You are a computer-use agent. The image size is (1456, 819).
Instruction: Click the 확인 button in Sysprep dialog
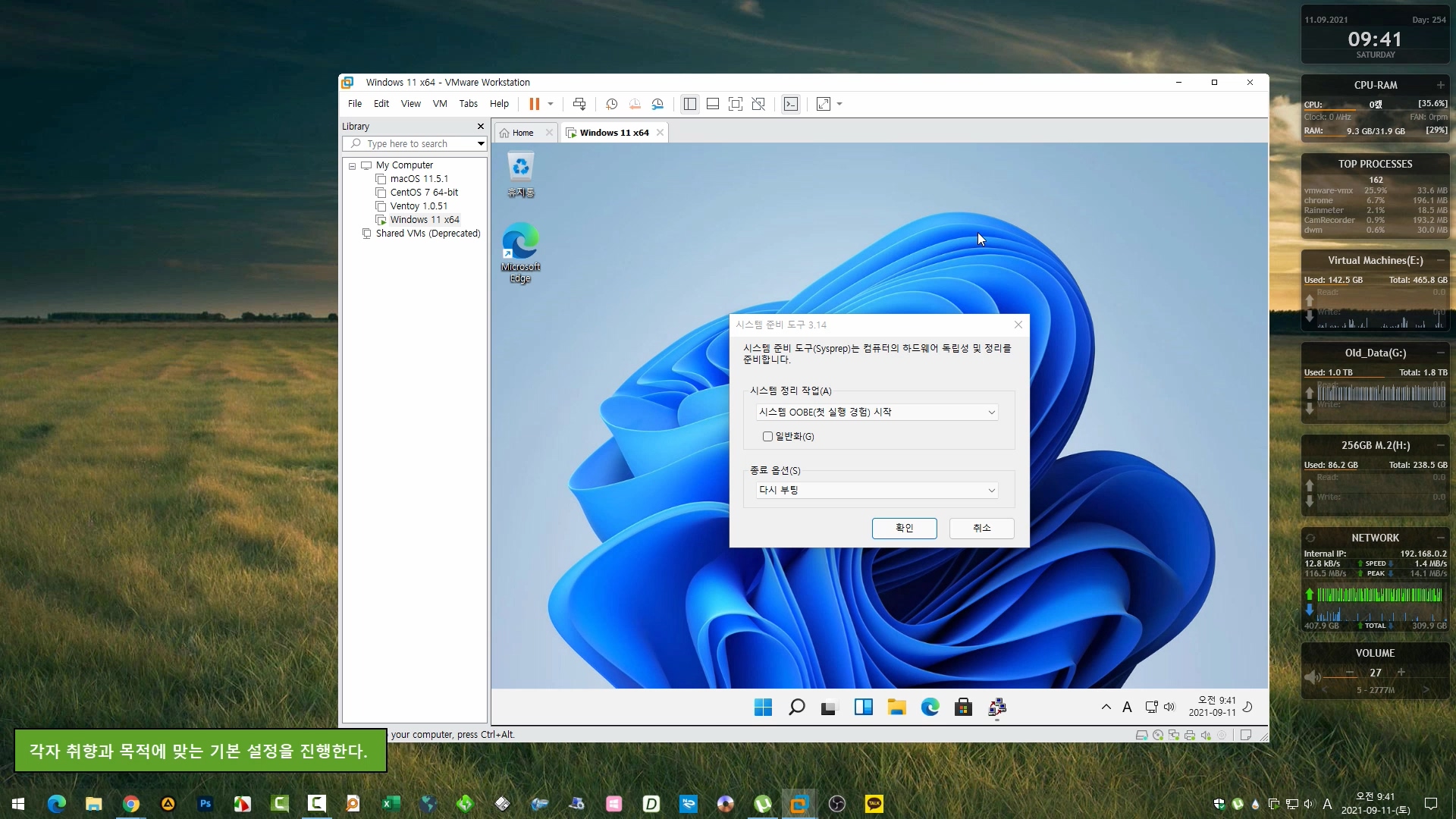click(904, 528)
